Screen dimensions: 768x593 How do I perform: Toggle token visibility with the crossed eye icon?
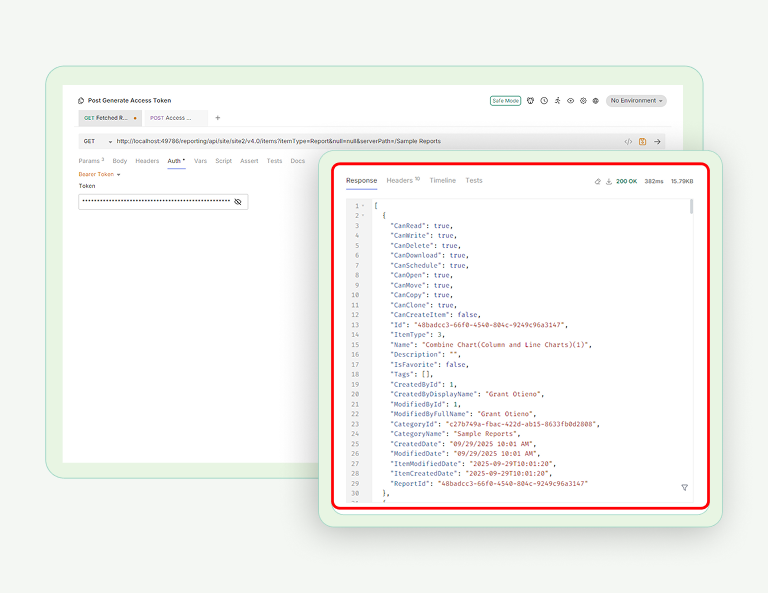(238, 202)
